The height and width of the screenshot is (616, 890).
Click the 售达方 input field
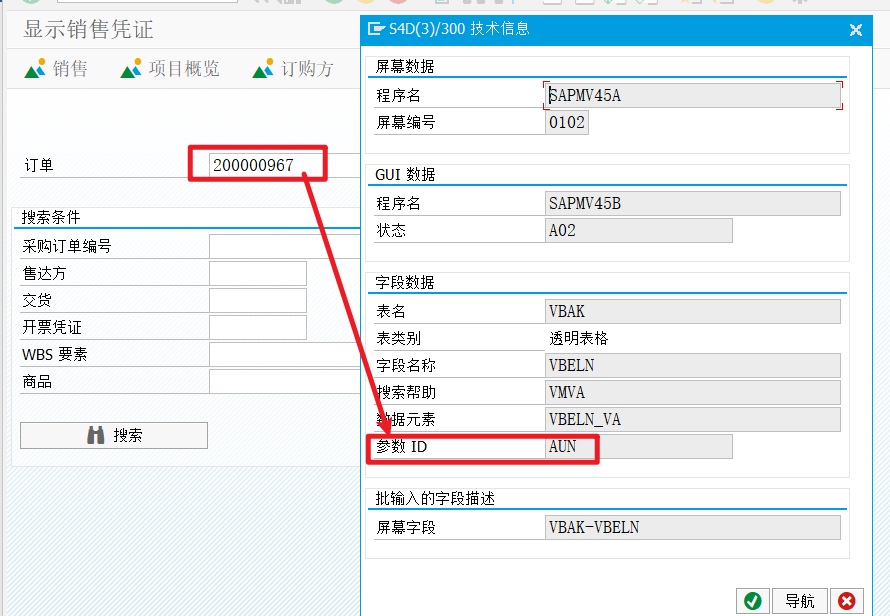pos(258,274)
